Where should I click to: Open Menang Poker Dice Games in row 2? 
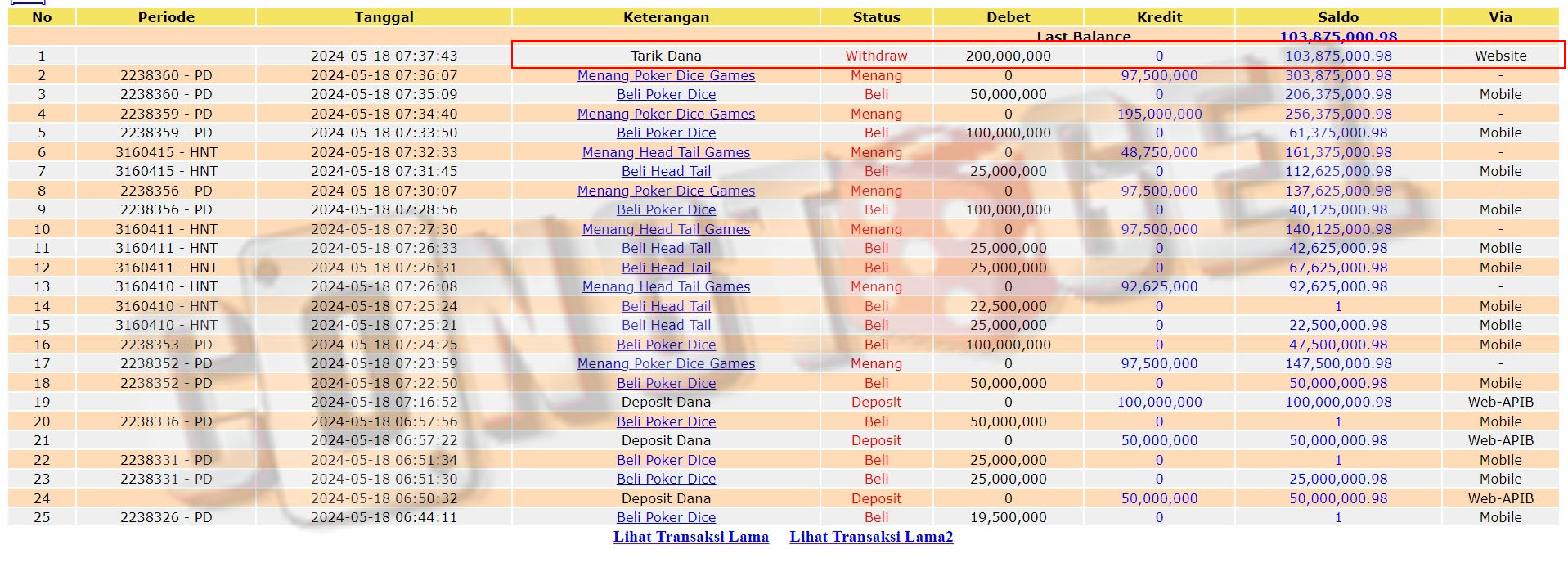(666, 75)
